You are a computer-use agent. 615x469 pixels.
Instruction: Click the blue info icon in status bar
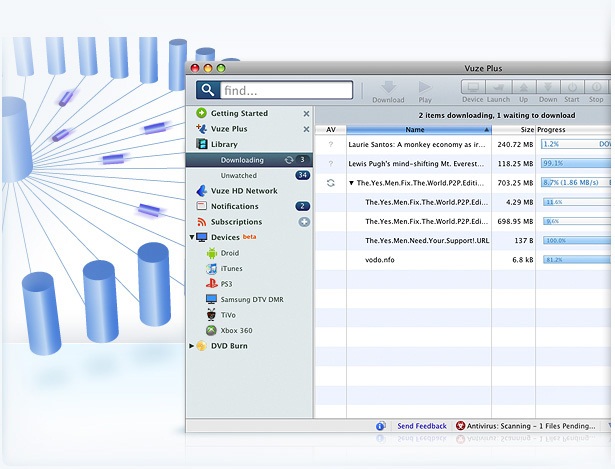[381, 426]
